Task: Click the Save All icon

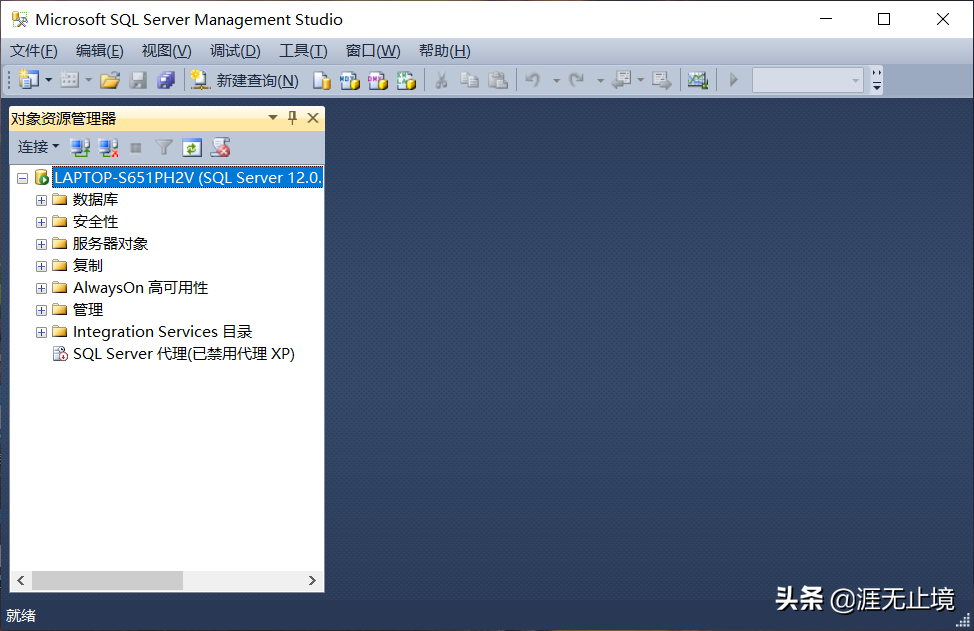Action: pos(166,80)
